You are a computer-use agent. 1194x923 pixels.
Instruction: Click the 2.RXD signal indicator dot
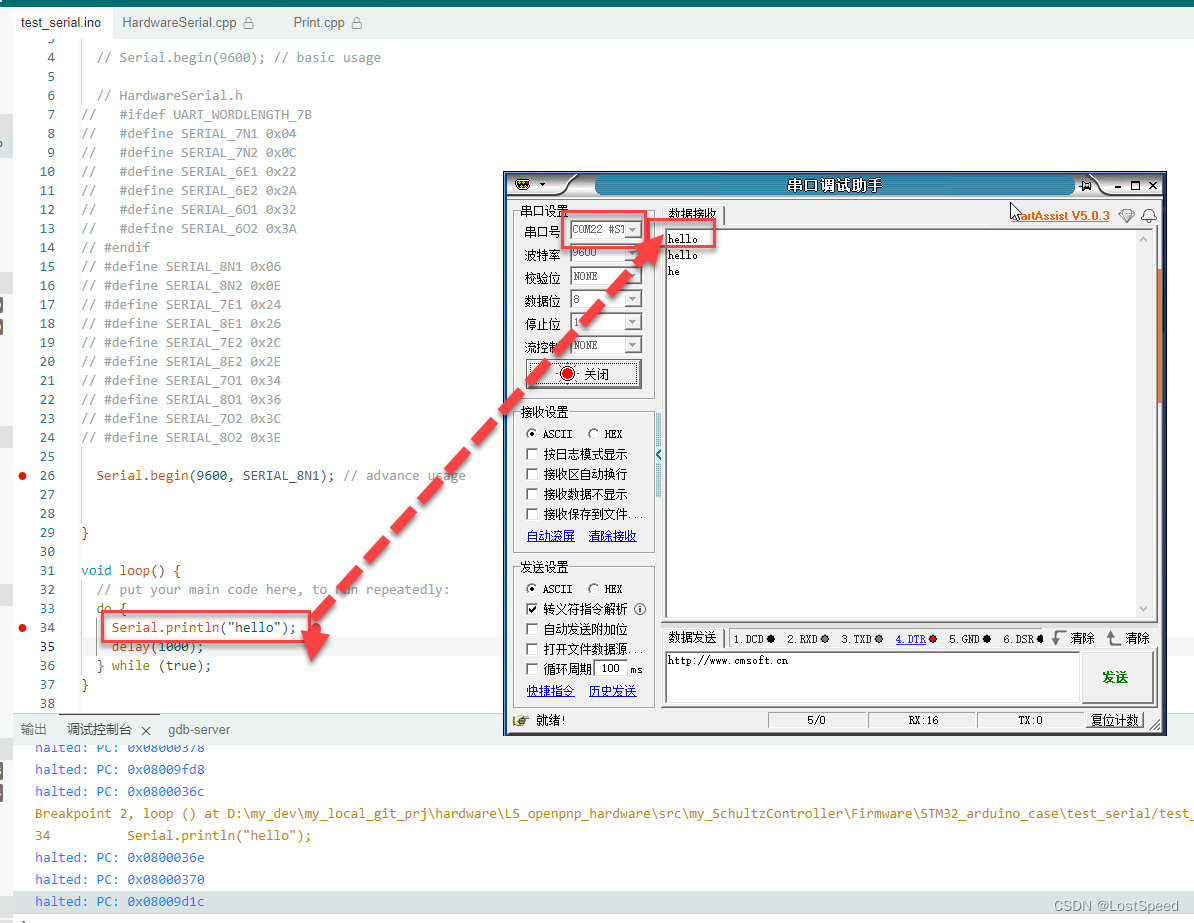825,639
